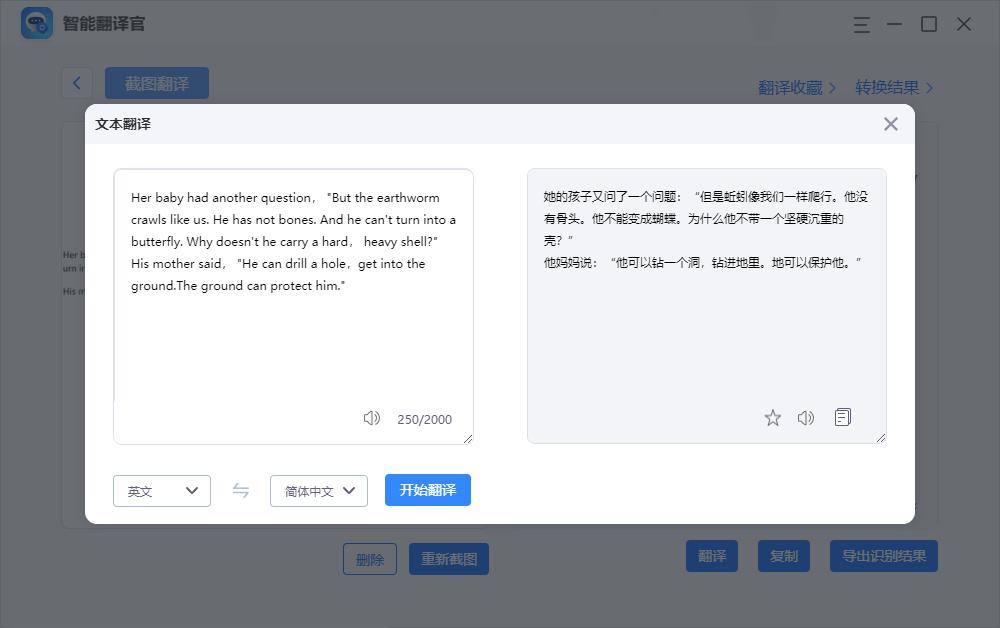Image resolution: width=1000 pixels, height=628 pixels.
Task: Play source text audio with speaker icon
Action: click(371, 419)
